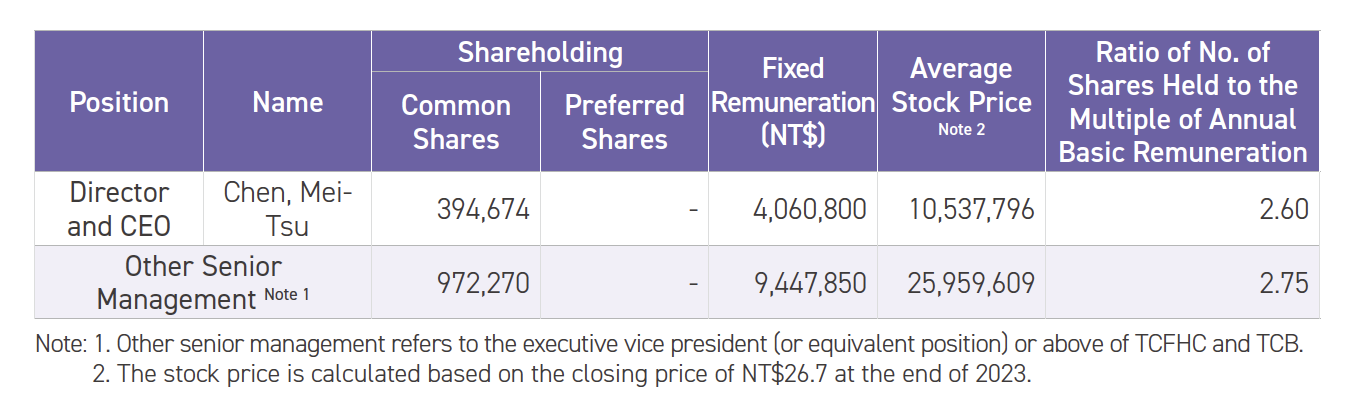Viewport: 1352px width, 408px height.
Task: Click the 4,060,800 fixed remuneration value
Action: coord(811,210)
